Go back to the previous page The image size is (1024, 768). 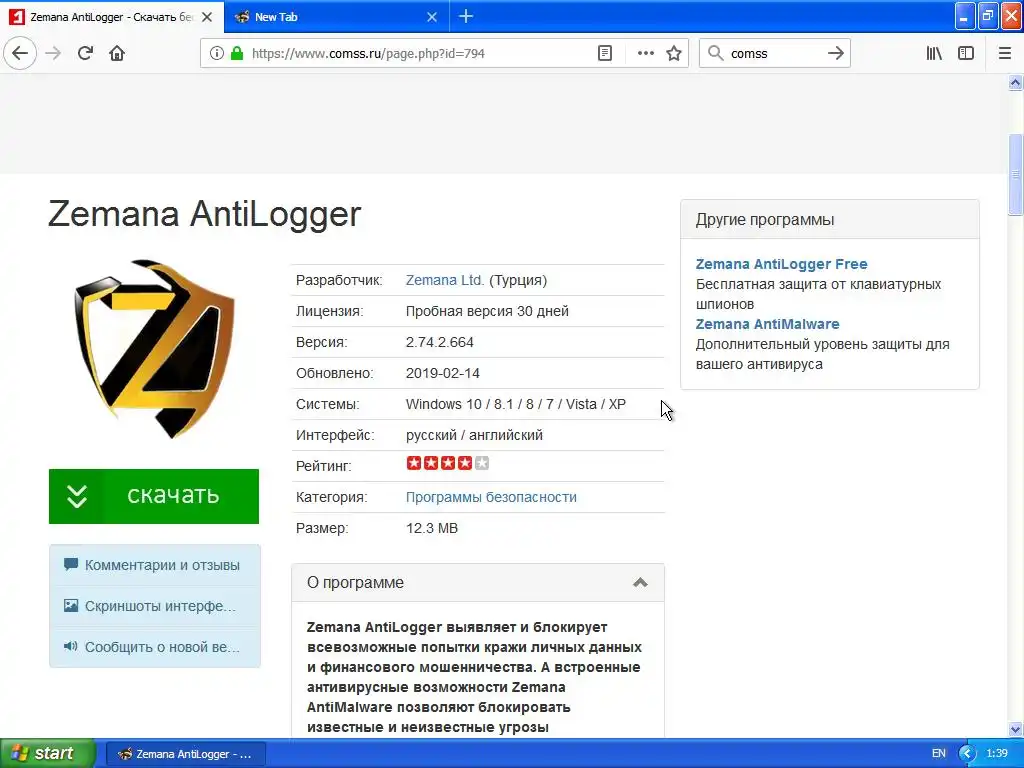tap(20, 53)
